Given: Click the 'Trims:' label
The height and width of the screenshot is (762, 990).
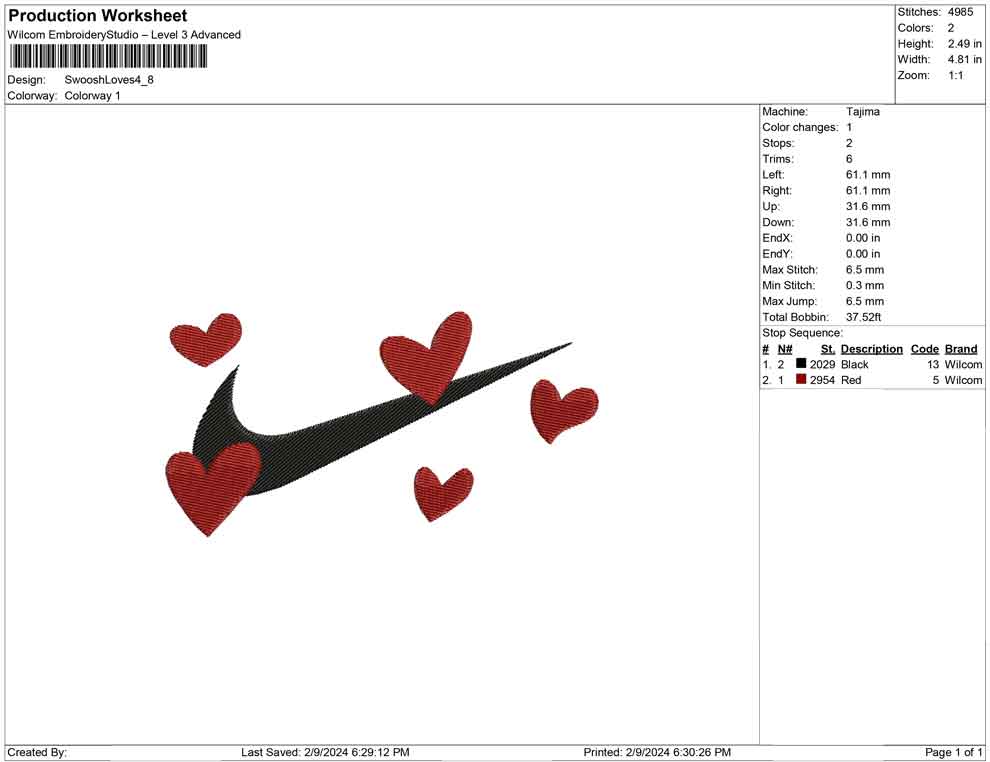Looking at the screenshot, I should [778, 159].
